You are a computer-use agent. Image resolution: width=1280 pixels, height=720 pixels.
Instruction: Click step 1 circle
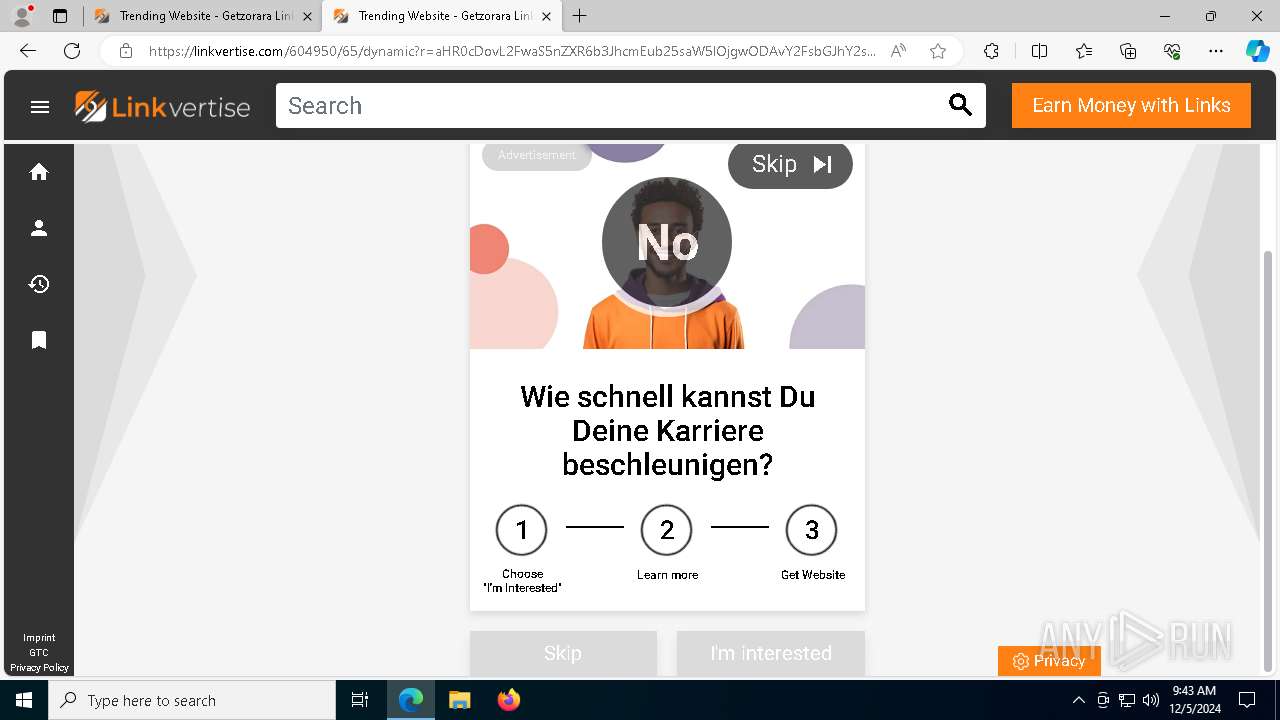521,530
